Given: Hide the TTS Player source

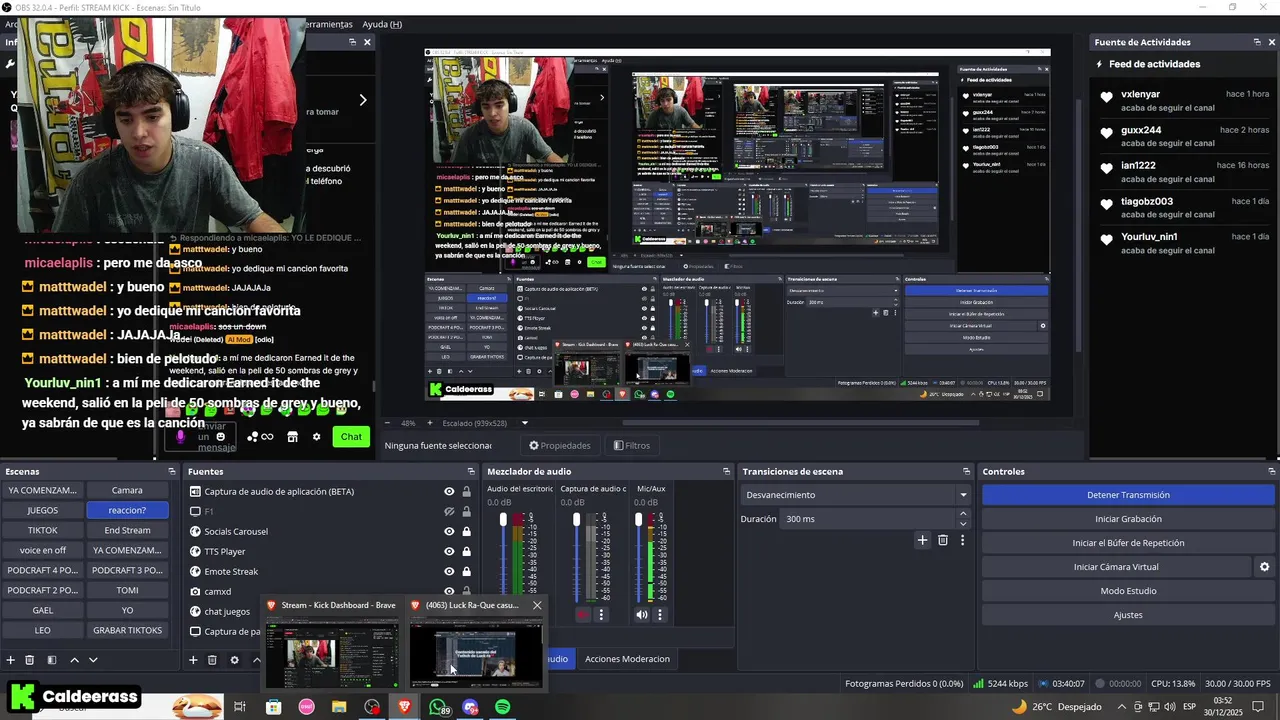Looking at the screenshot, I should [449, 551].
